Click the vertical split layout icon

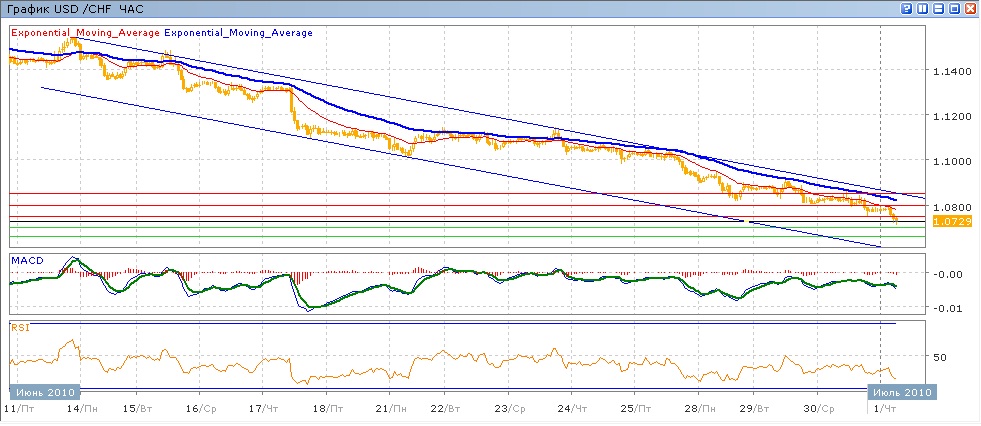(x=921, y=8)
